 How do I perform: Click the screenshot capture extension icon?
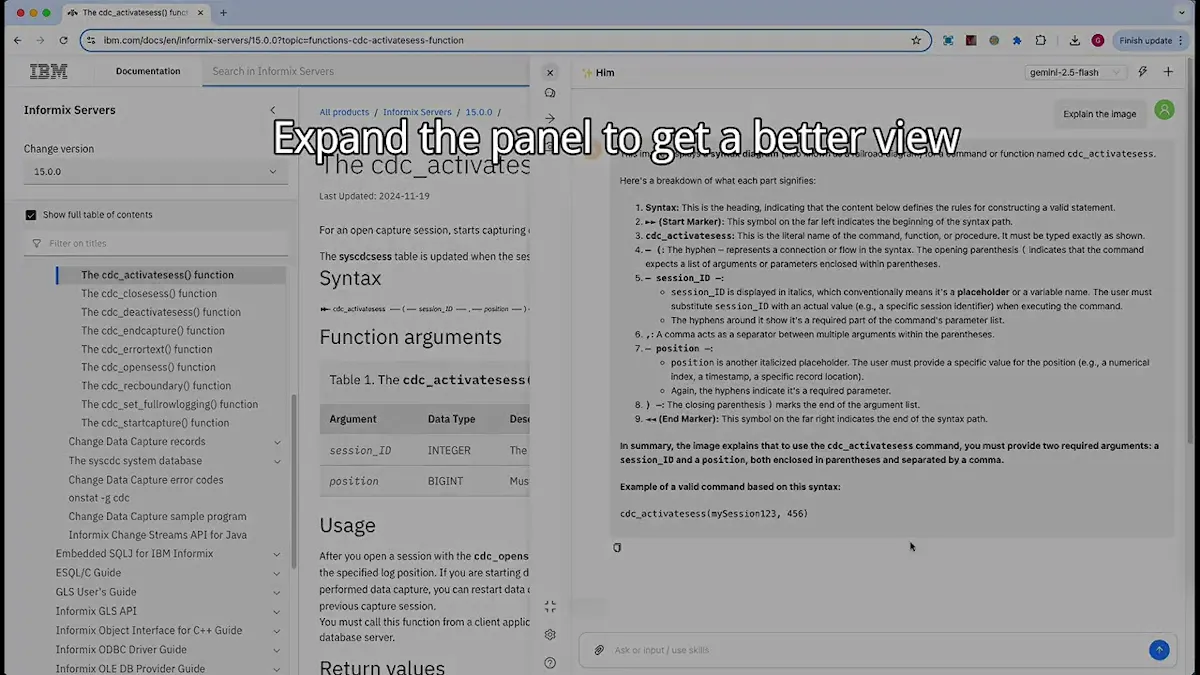point(948,40)
